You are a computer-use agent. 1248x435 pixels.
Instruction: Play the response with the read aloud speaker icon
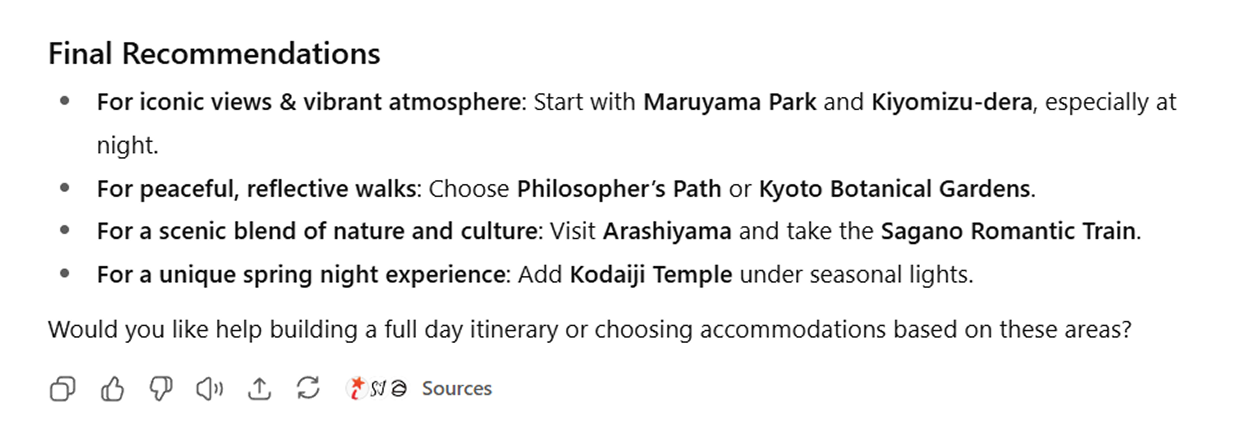(210, 389)
